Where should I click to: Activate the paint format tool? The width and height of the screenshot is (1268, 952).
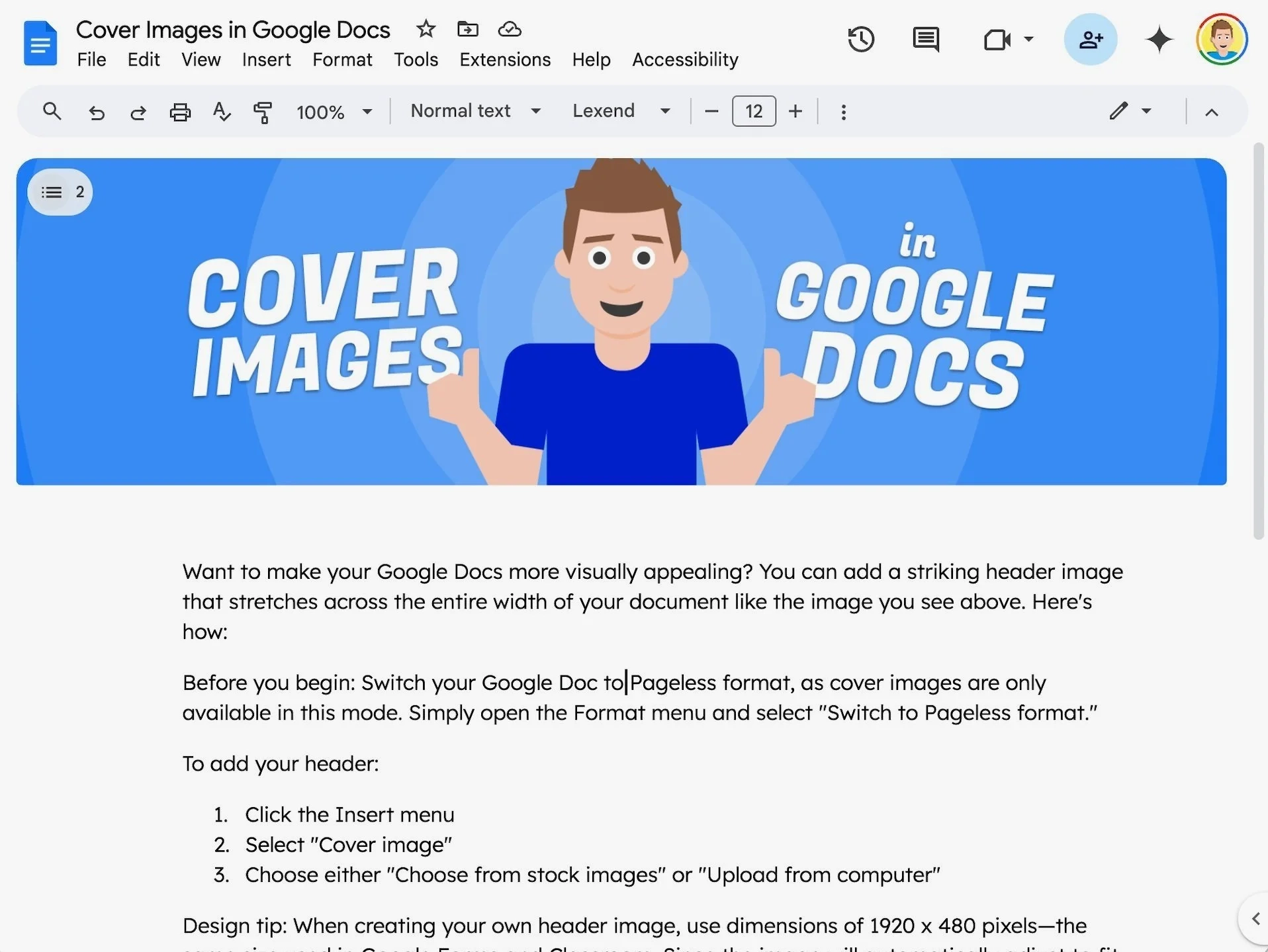[x=263, y=112]
